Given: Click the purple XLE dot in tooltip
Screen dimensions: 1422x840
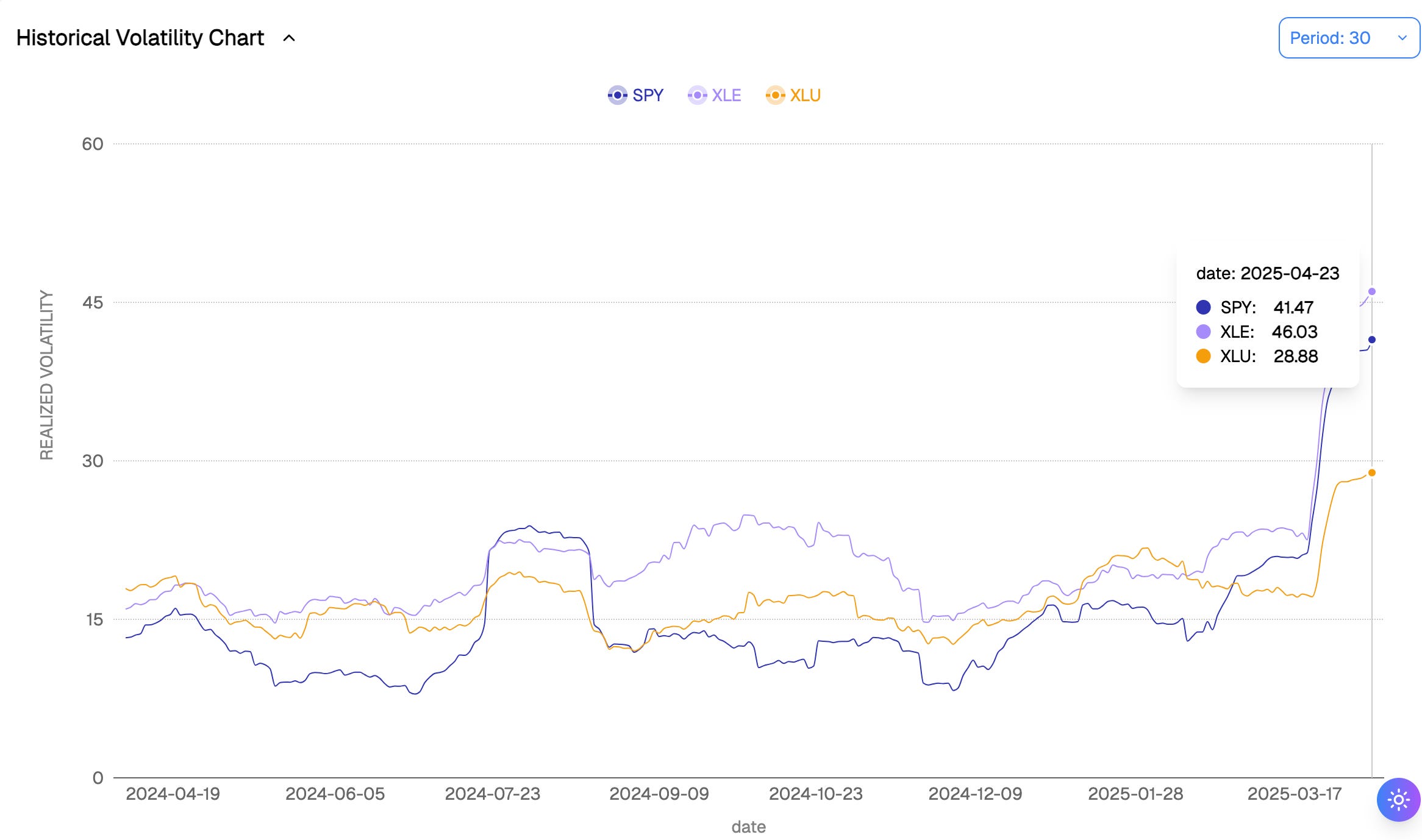Looking at the screenshot, I should point(1203,332).
